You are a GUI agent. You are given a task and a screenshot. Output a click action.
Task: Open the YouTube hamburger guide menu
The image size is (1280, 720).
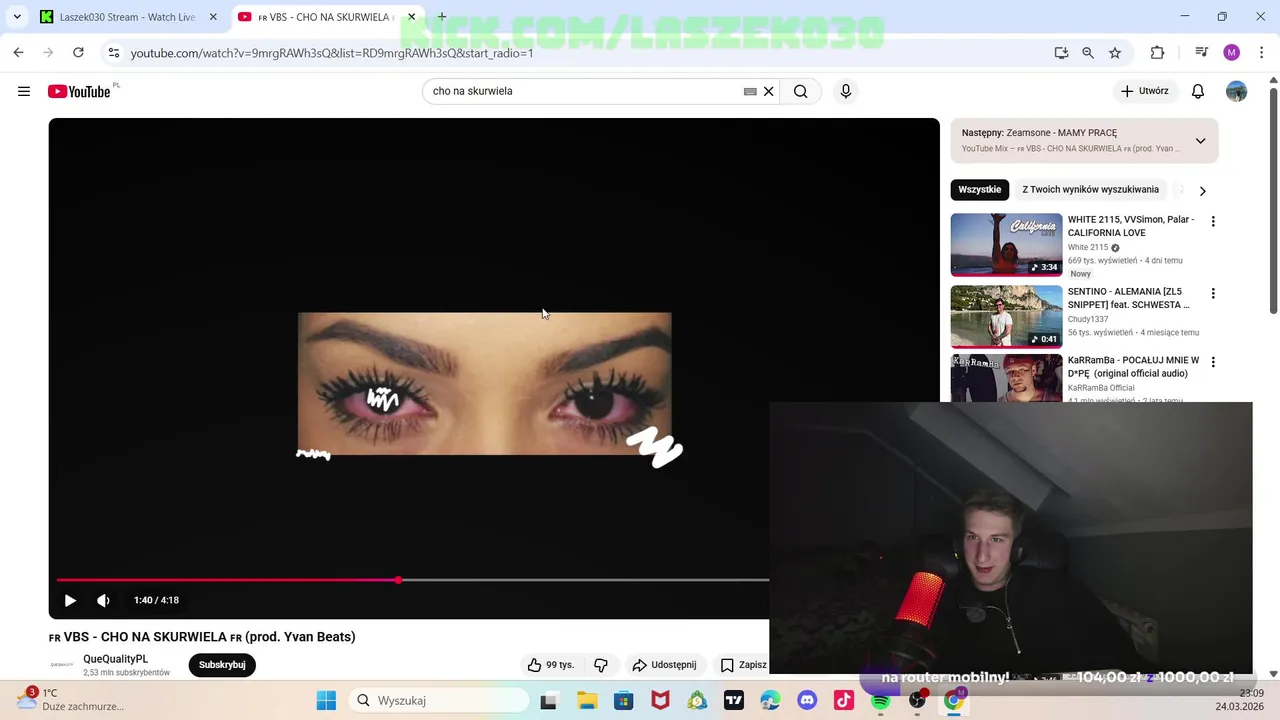click(x=24, y=91)
